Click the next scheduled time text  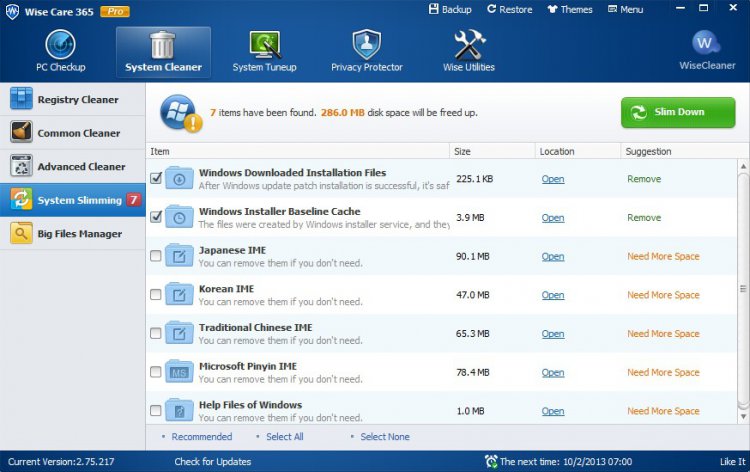coord(566,461)
